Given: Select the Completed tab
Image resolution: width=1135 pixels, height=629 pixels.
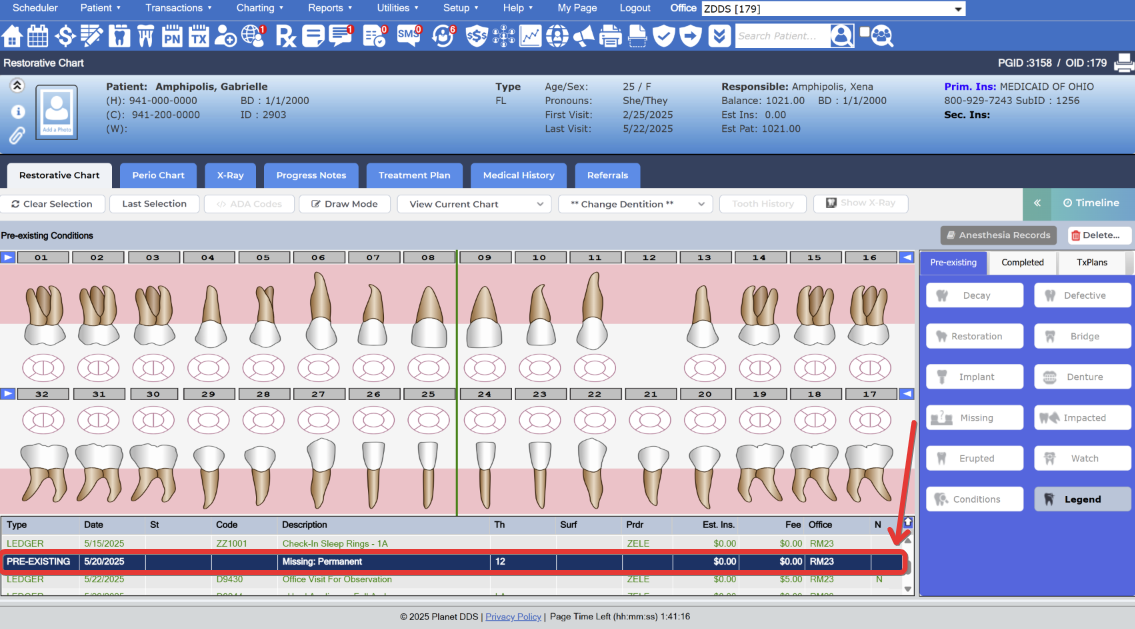Looking at the screenshot, I should (1022, 263).
